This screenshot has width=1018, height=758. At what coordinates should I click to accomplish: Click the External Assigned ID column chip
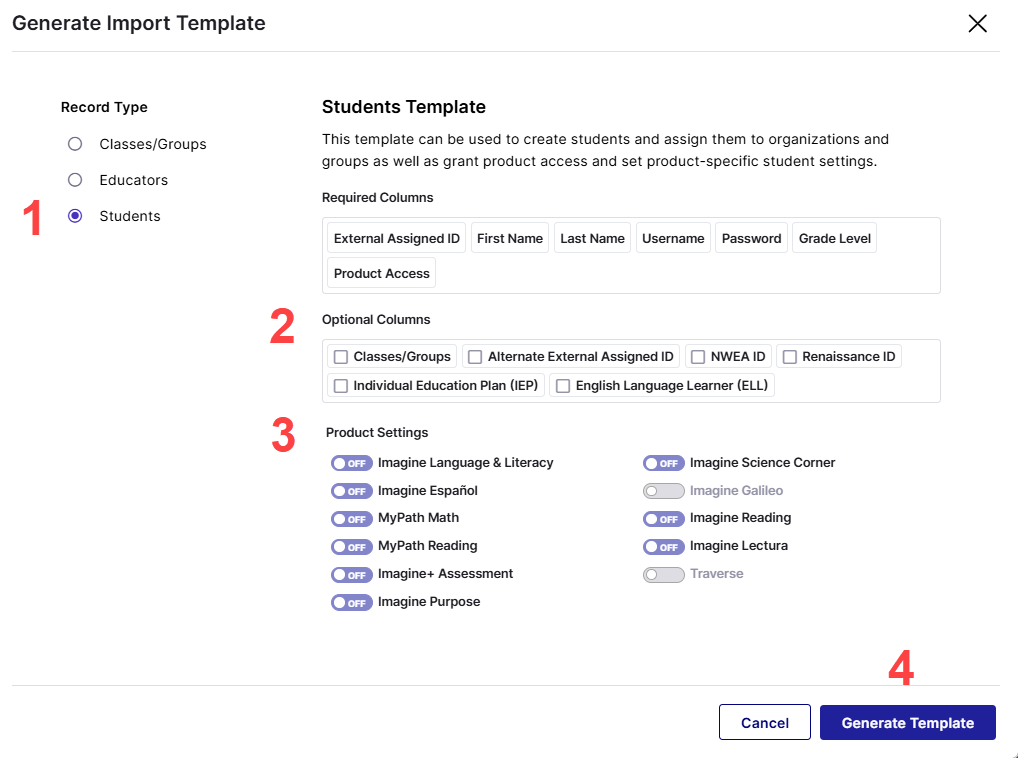tap(397, 238)
